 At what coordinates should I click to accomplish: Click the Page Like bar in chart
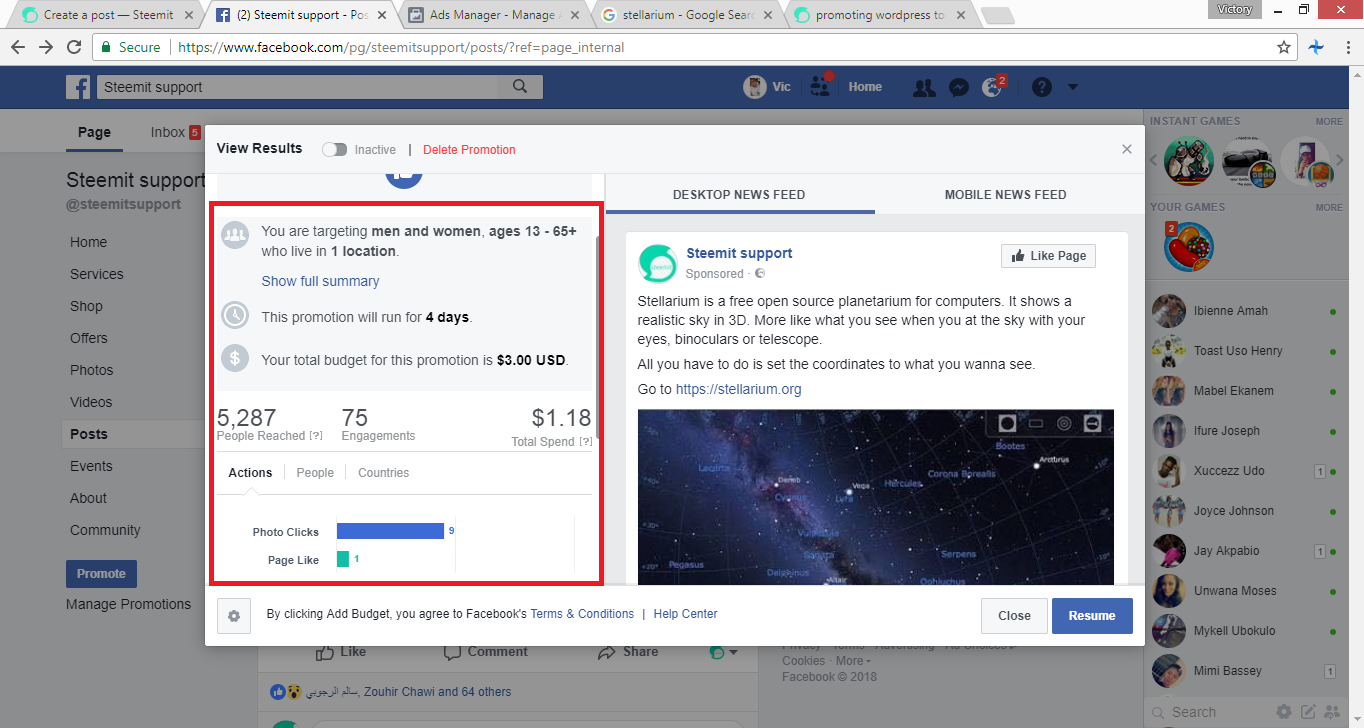click(x=343, y=559)
